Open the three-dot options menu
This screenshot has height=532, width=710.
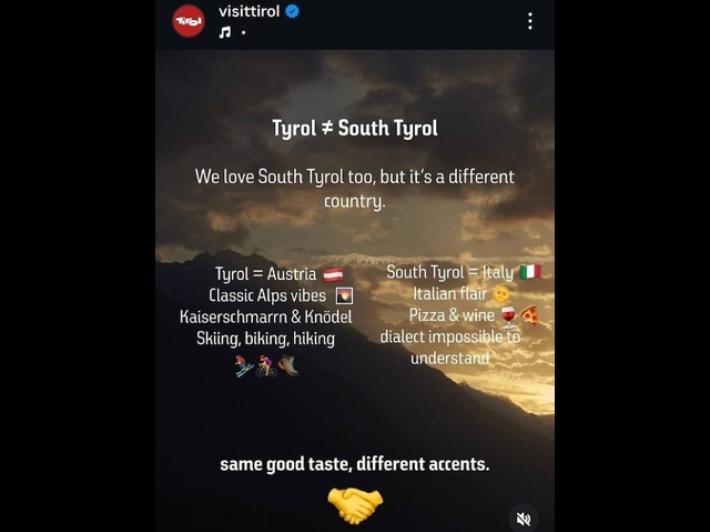point(530,21)
